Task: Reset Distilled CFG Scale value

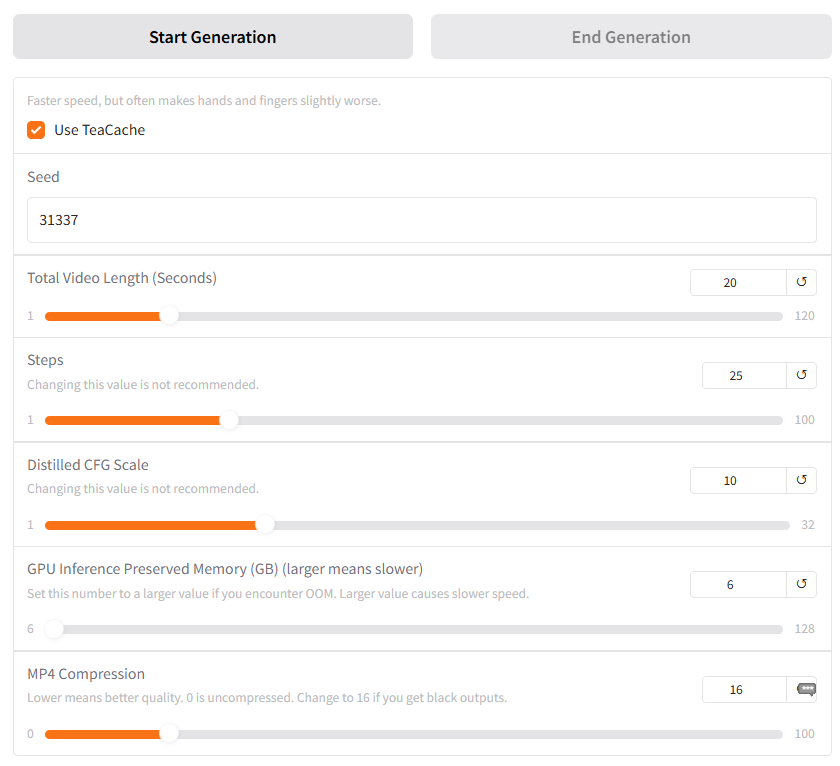Action: pyautogui.click(x=801, y=480)
